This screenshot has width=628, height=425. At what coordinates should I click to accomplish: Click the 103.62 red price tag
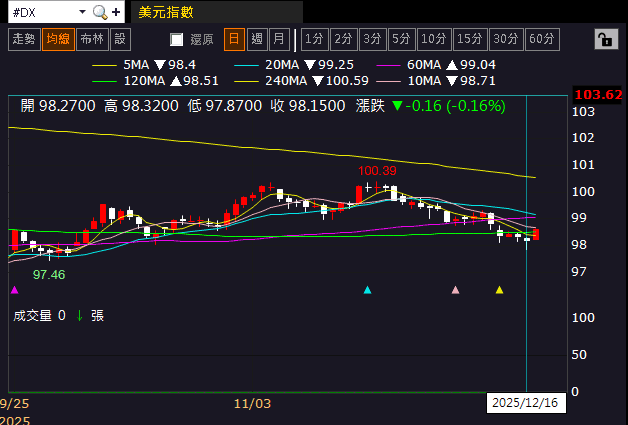click(x=598, y=95)
